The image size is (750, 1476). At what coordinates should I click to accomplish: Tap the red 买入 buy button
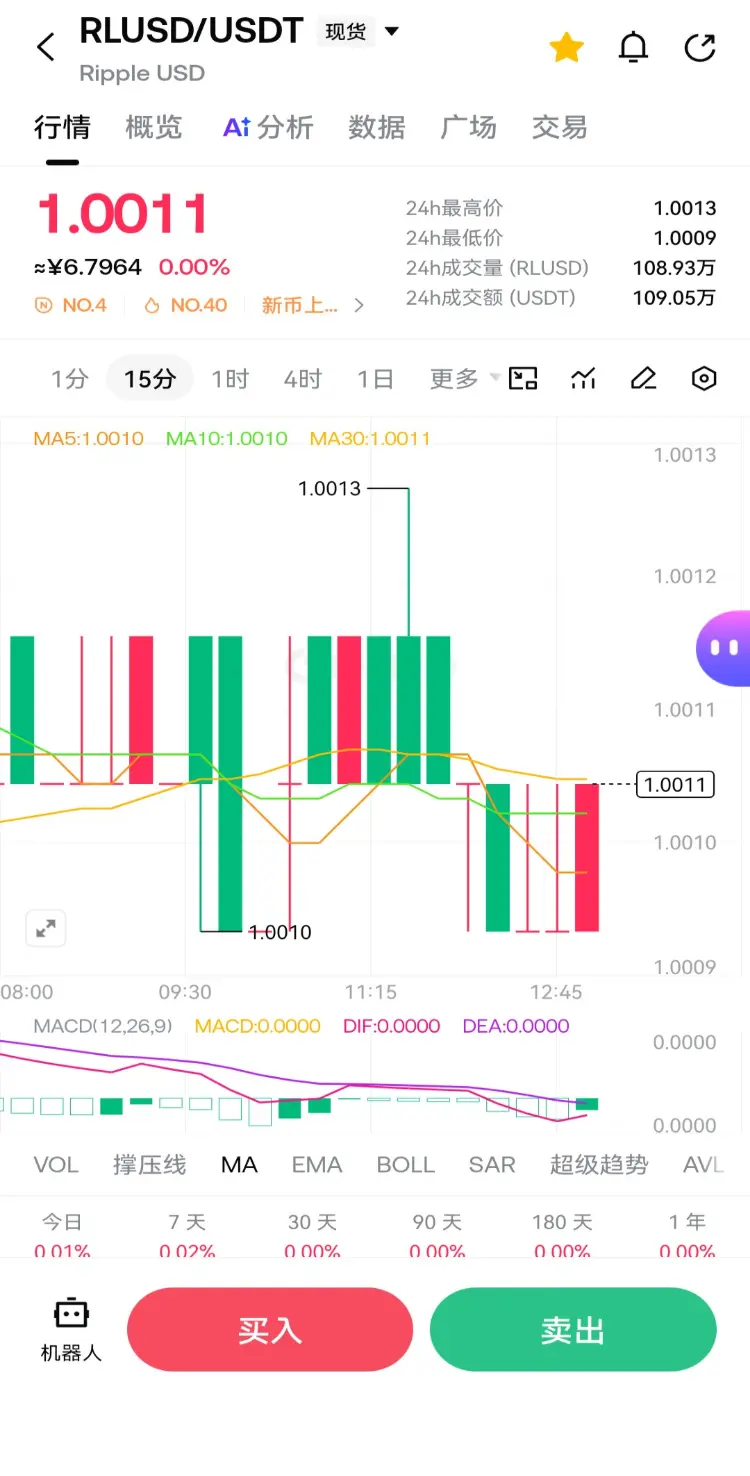click(x=270, y=1330)
